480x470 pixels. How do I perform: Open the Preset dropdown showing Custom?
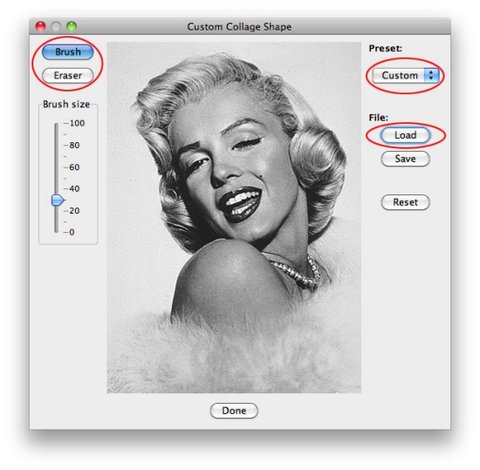pos(405,76)
